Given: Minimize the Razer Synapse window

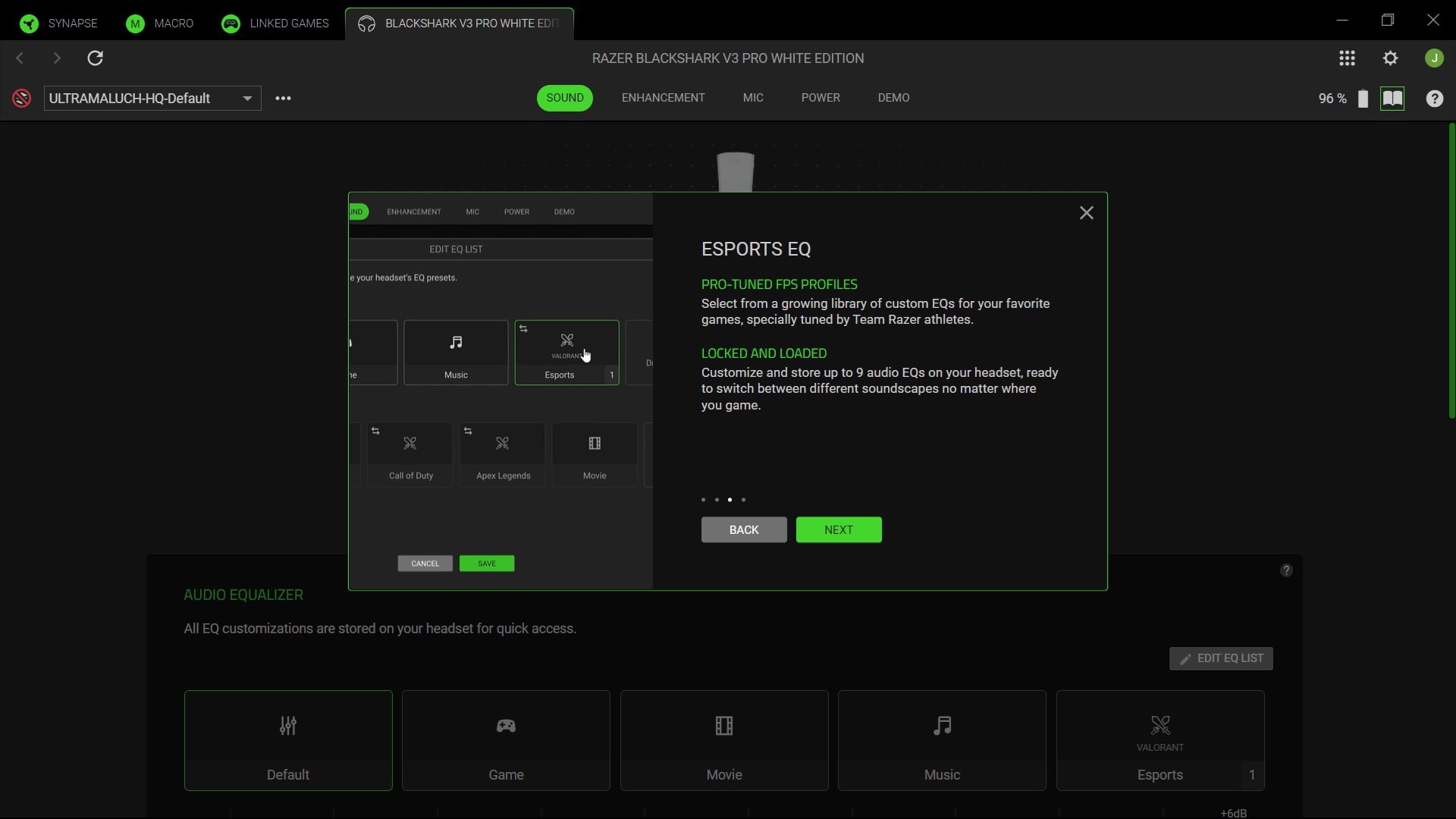Looking at the screenshot, I should [x=1342, y=20].
